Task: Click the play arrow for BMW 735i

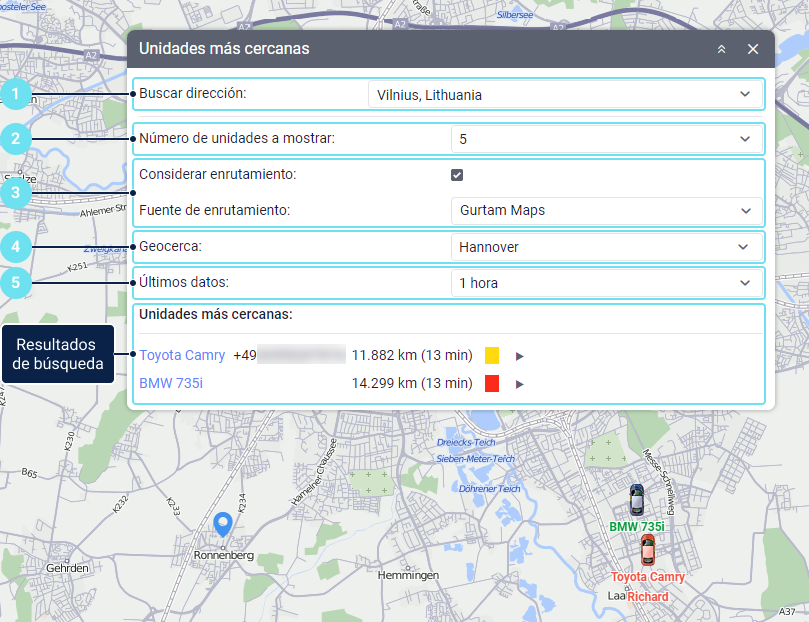Action: pos(519,383)
